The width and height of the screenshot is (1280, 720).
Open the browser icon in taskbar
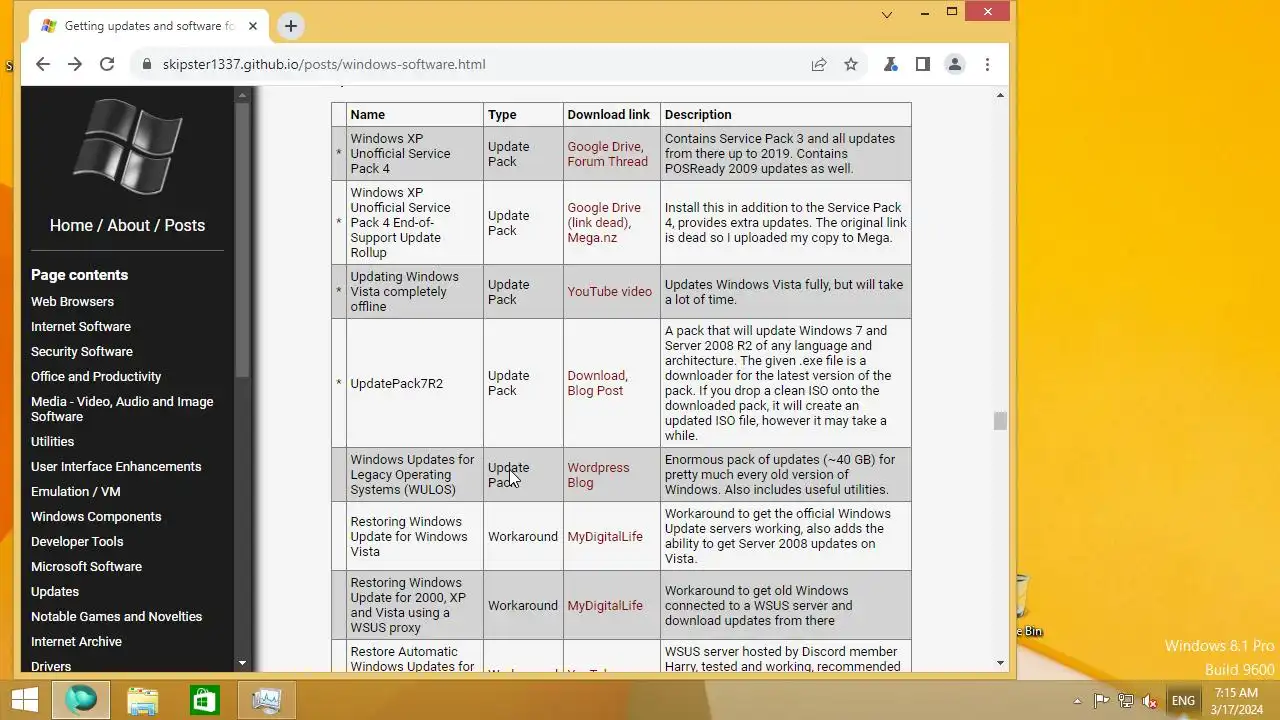(81, 699)
